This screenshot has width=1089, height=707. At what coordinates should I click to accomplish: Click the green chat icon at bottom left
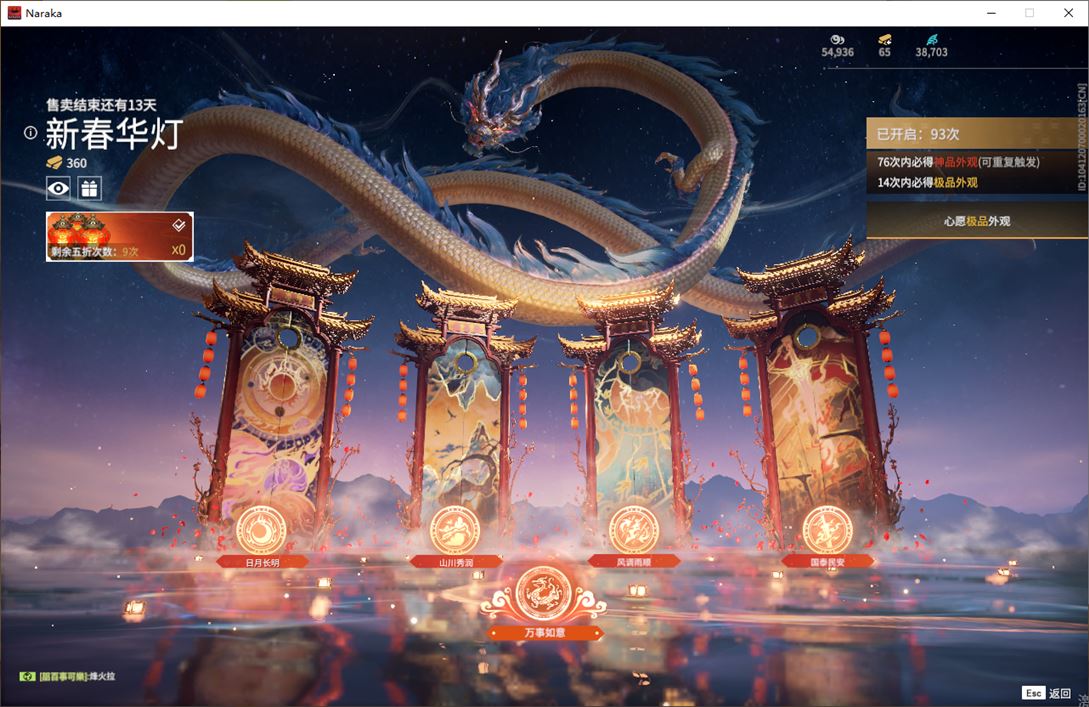coord(27,676)
